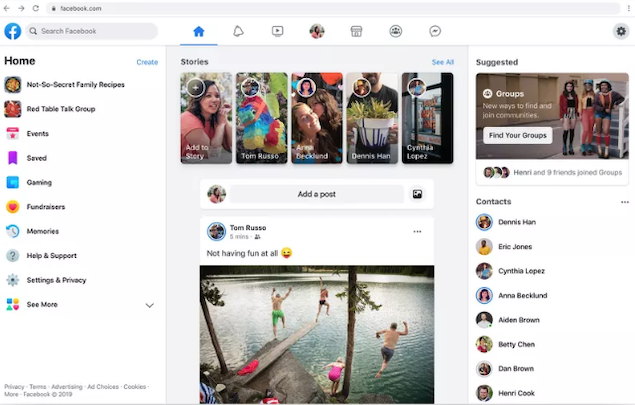This screenshot has width=635, height=405.
Task: Open Events from the sidebar
Action: click(37, 134)
